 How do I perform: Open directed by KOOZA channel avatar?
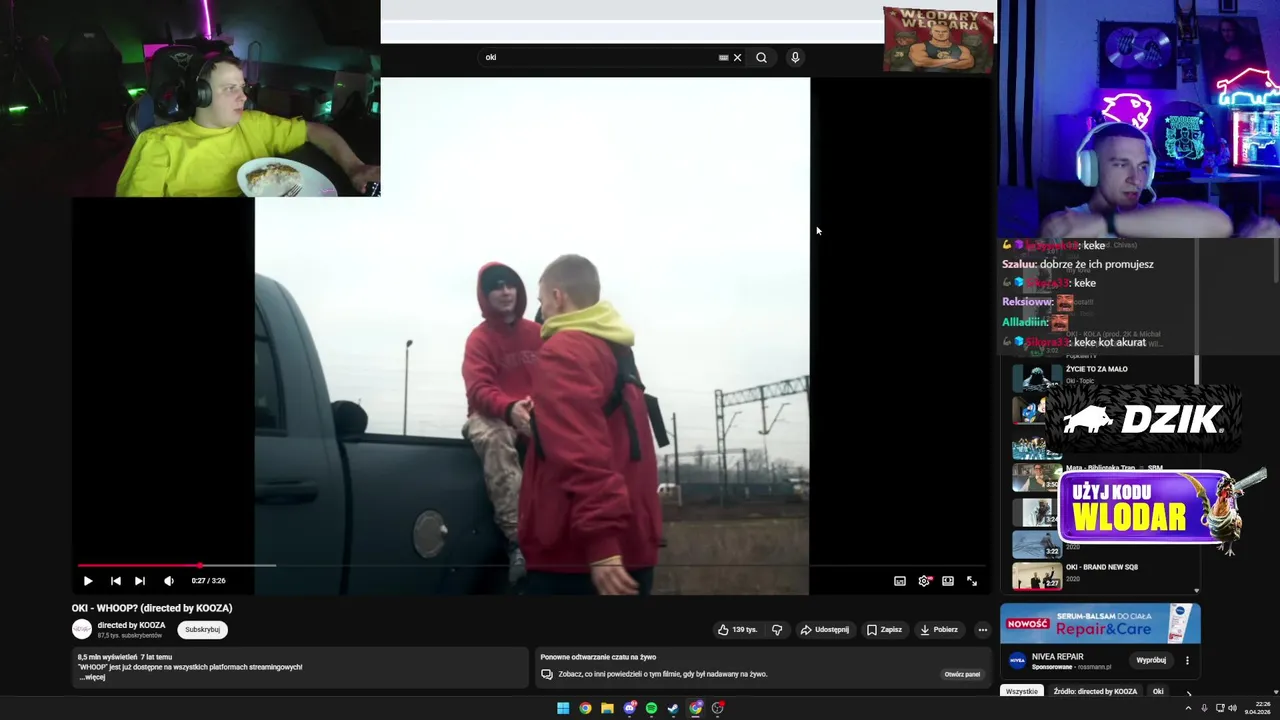pos(82,629)
